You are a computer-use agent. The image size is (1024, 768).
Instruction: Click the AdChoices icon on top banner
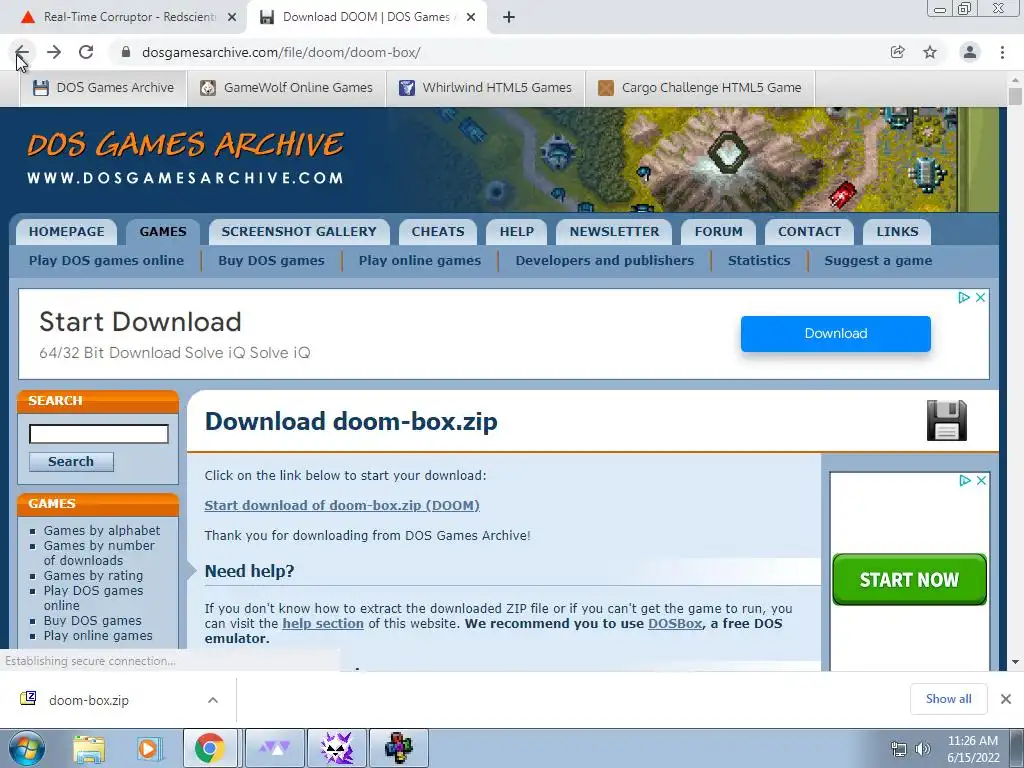(x=964, y=298)
